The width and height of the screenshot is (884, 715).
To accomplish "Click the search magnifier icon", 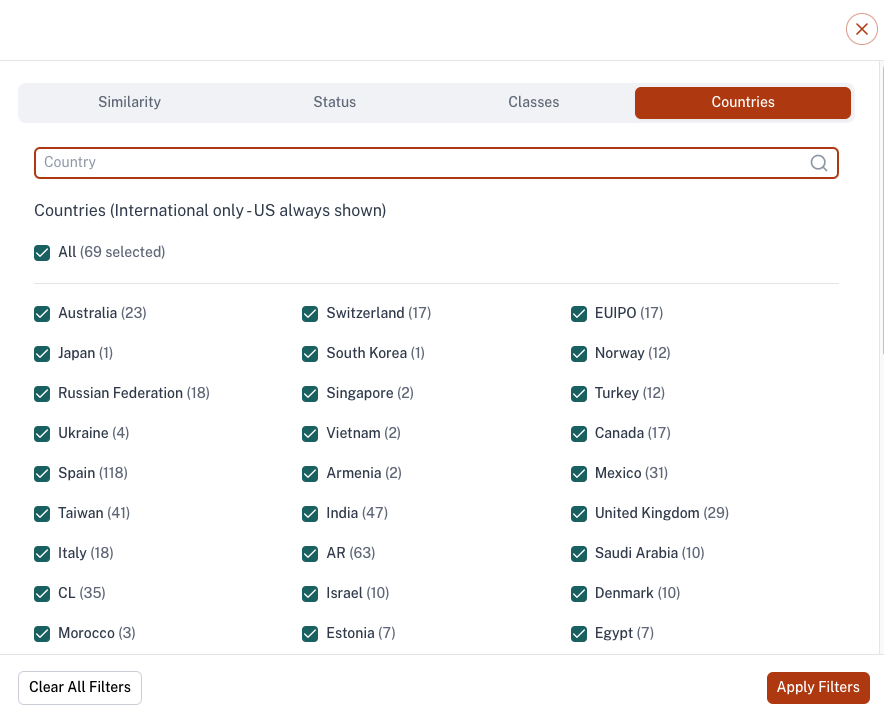I will [819, 163].
